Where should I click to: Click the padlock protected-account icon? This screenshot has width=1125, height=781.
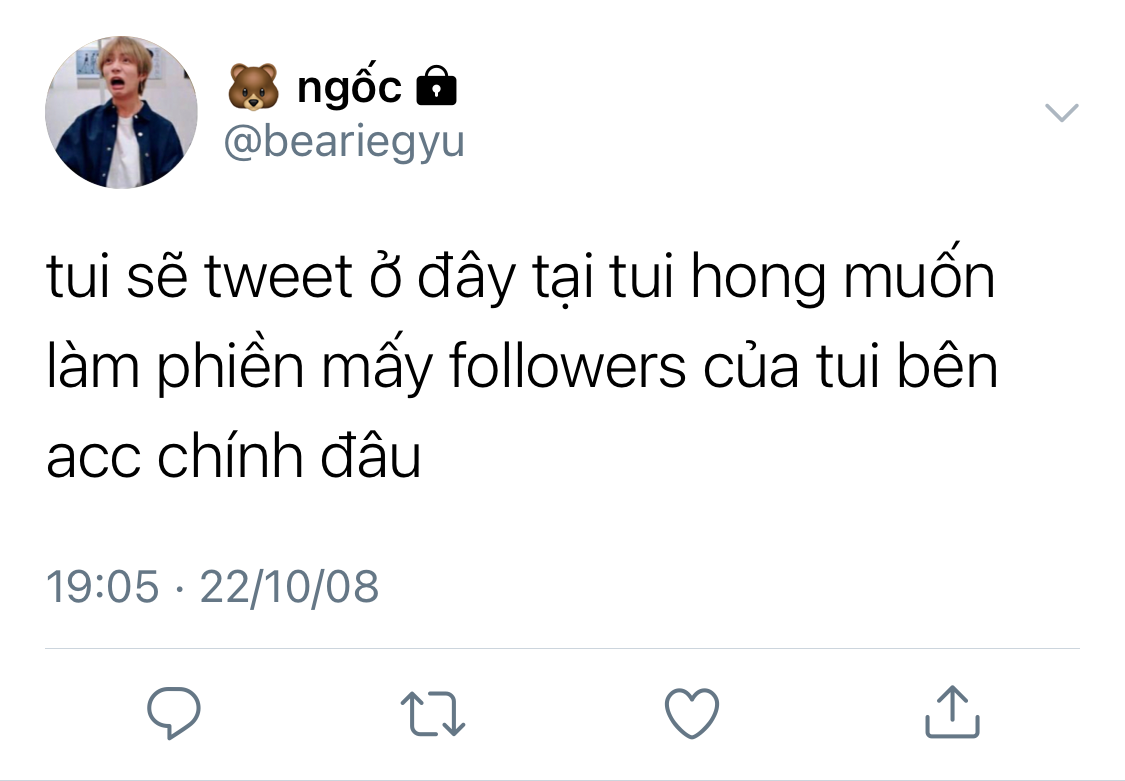436,86
